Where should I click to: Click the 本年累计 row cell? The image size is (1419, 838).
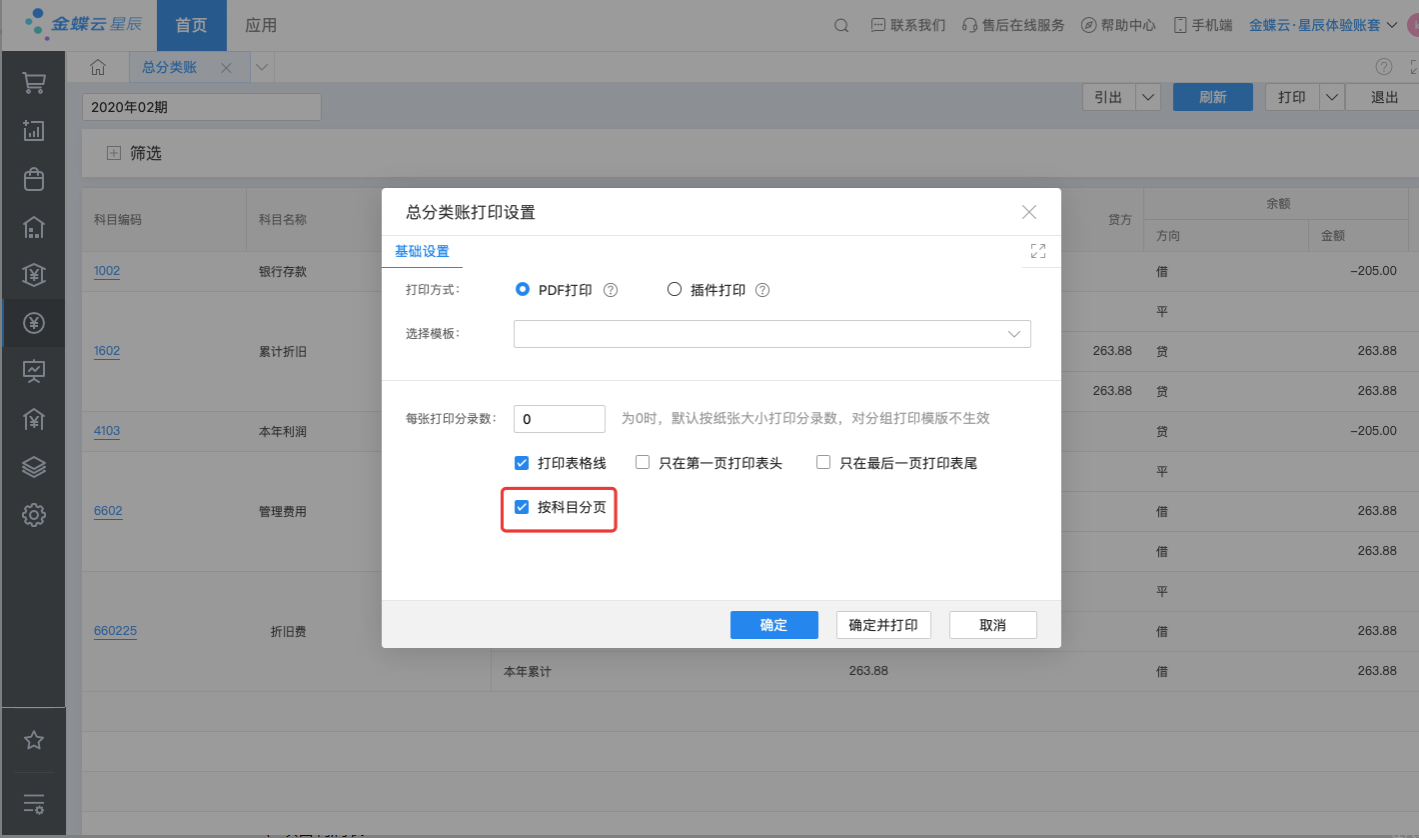click(527, 671)
